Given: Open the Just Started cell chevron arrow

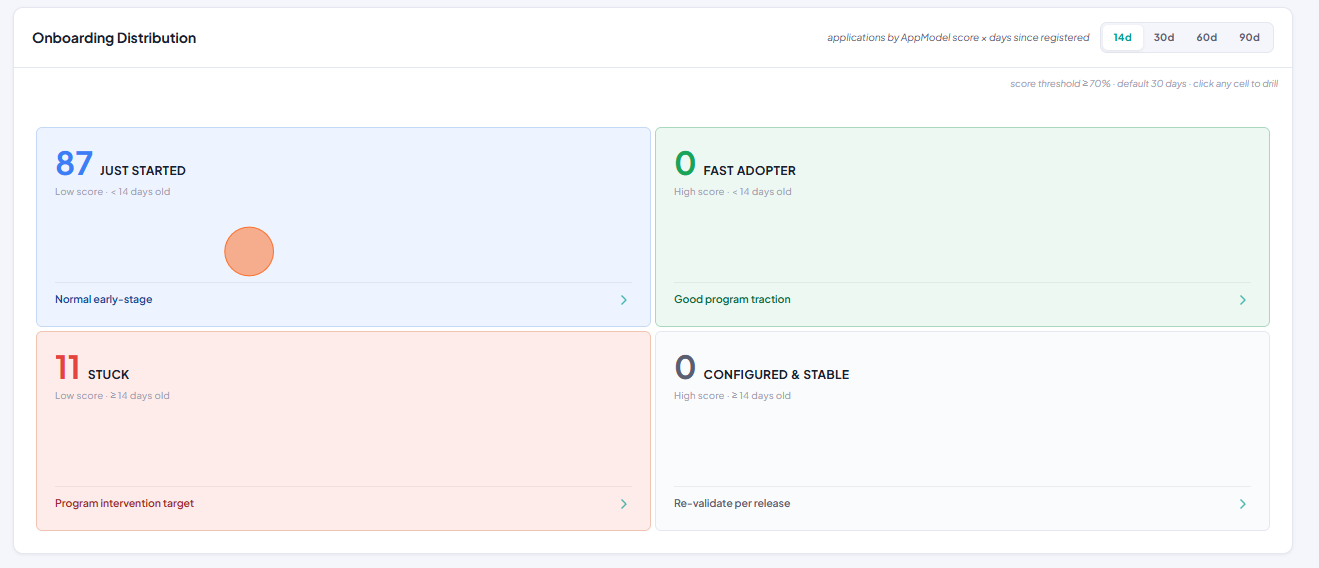Looking at the screenshot, I should [624, 300].
